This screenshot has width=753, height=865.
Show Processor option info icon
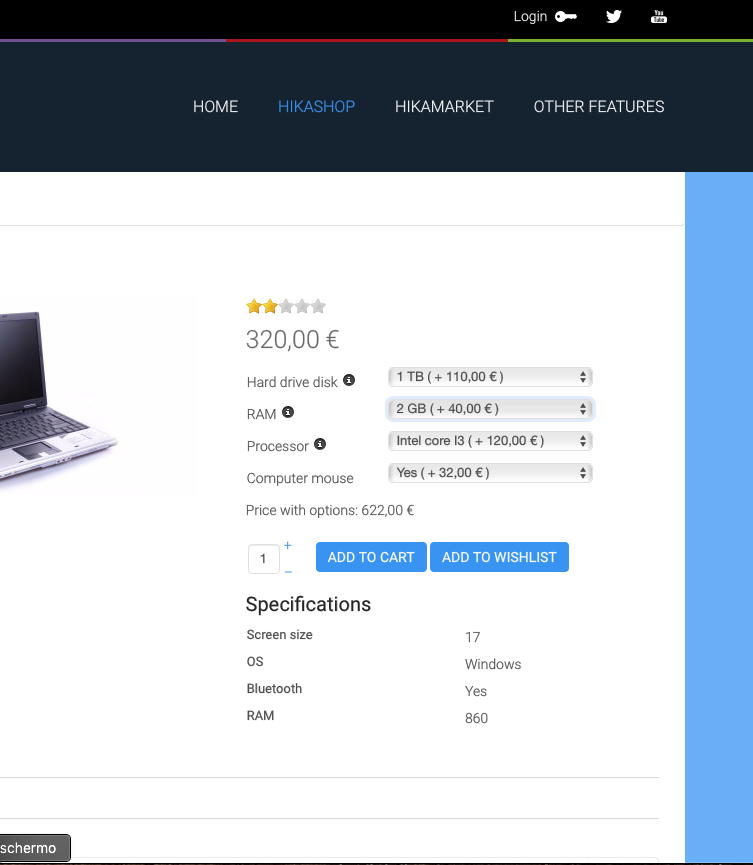[x=320, y=444]
